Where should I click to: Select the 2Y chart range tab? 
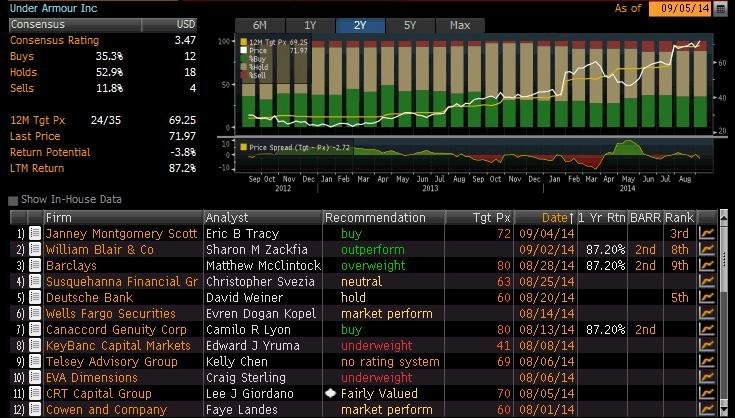360,25
